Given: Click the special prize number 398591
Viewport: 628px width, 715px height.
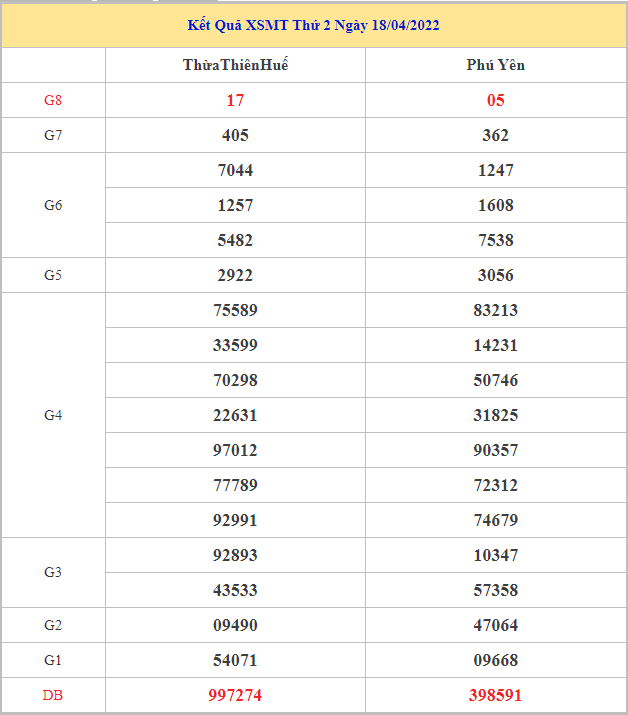Looking at the screenshot, I should 495,695.
